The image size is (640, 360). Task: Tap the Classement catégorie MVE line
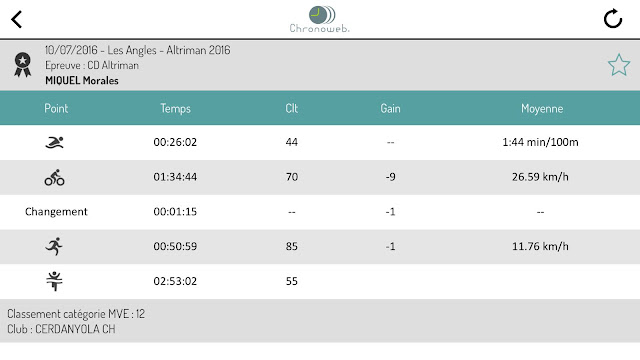(x=76, y=314)
